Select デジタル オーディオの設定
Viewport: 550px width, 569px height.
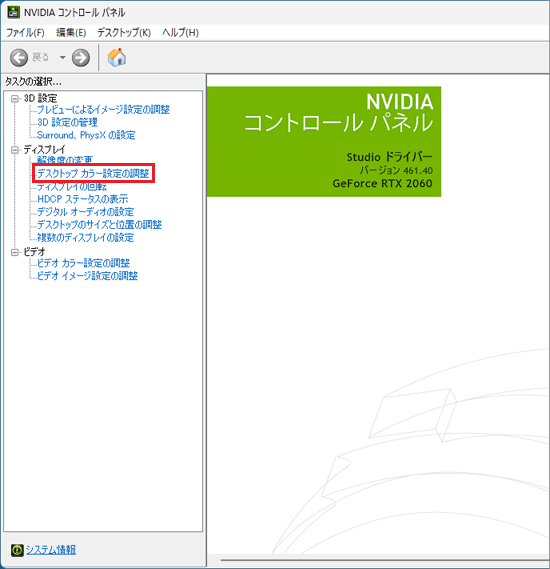pyautogui.click(x=86, y=212)
